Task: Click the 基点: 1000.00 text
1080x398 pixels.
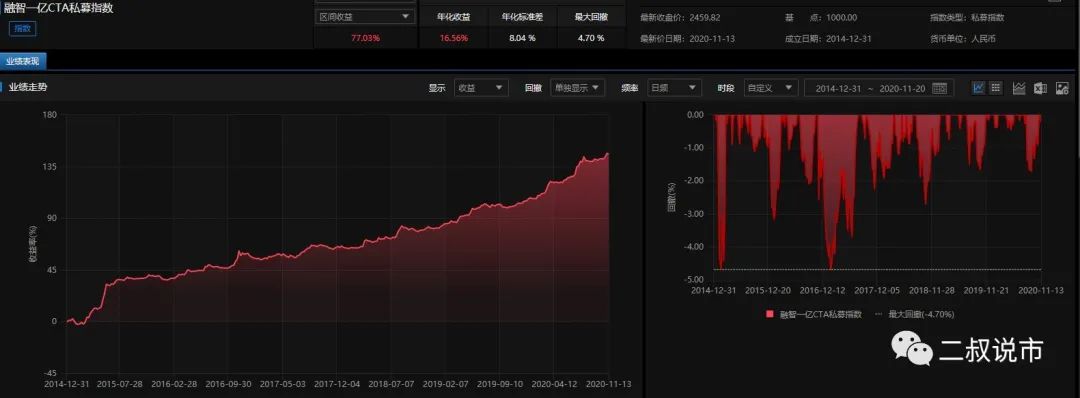Action: pyautogui.click(x=820, y=17)
